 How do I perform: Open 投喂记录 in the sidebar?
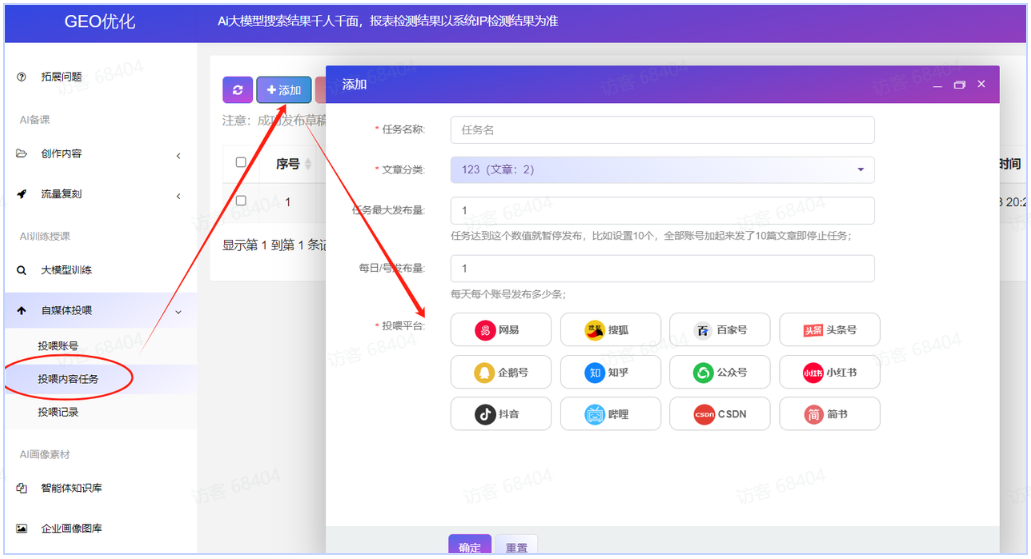pyautogui.click(x=58, y=412)
